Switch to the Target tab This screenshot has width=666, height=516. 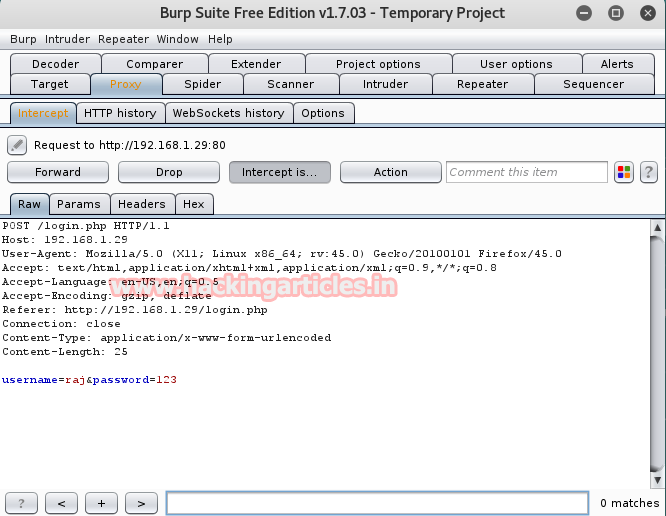[50, 84]
